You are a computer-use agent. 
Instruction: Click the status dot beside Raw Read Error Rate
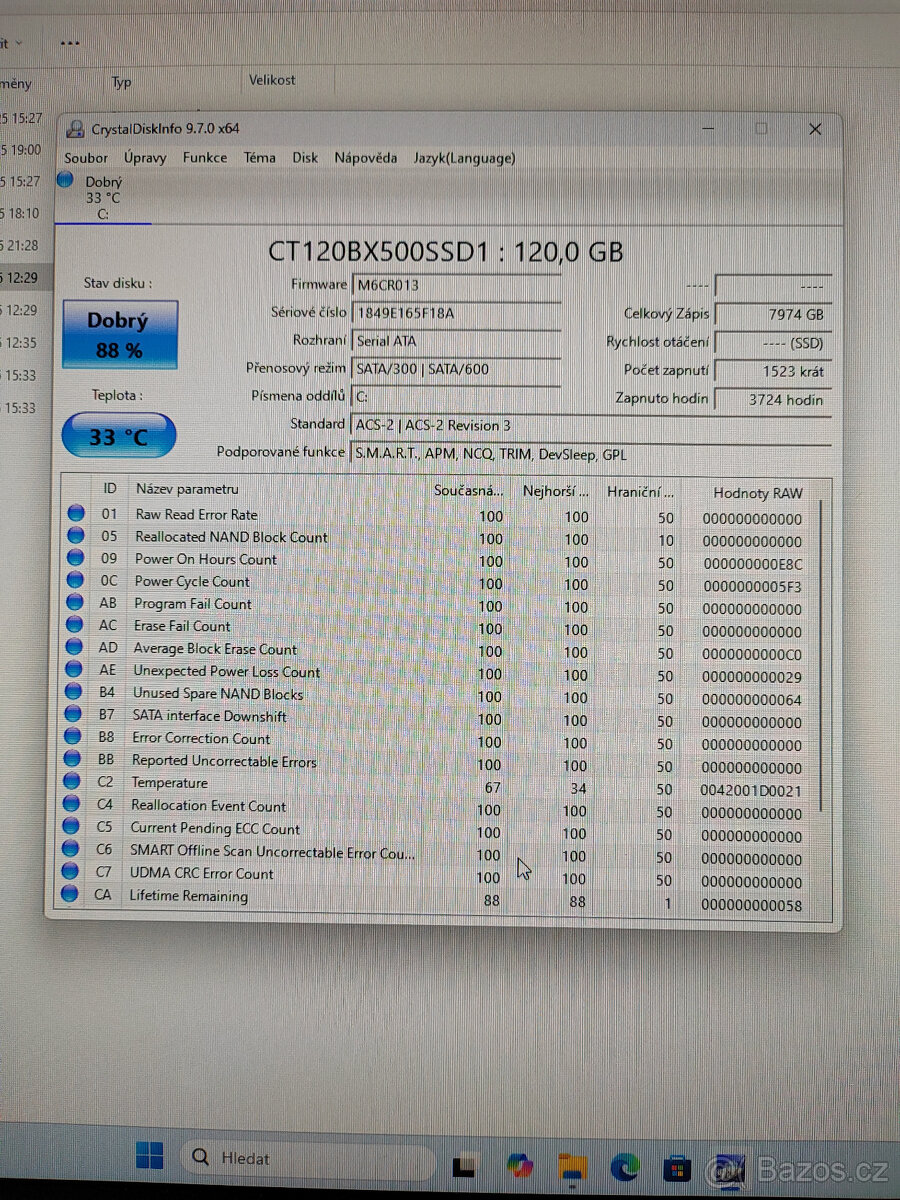(75, 515)
